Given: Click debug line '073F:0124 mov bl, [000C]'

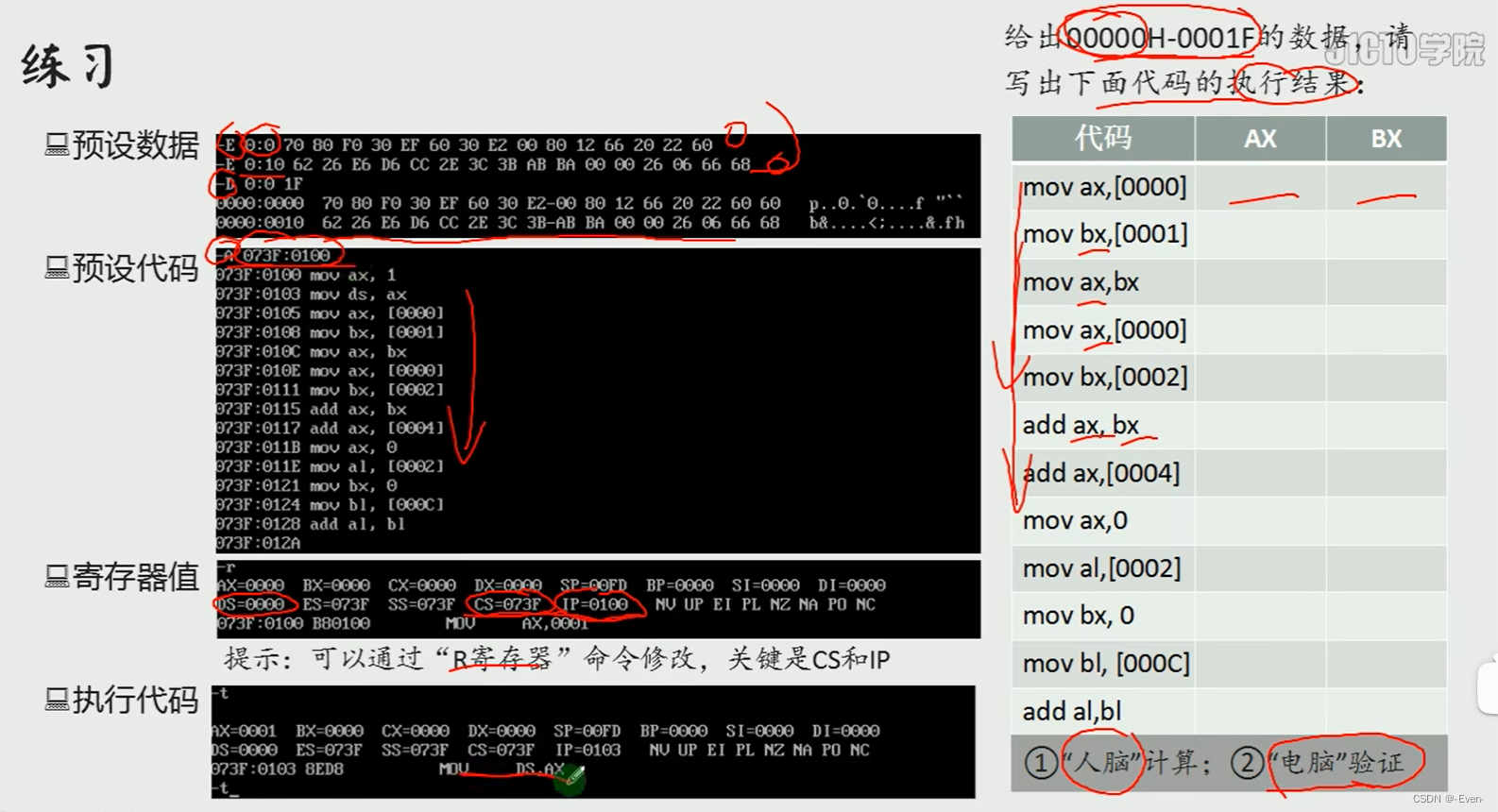Looking at the screenshot, I should click(x=330, y=504).
